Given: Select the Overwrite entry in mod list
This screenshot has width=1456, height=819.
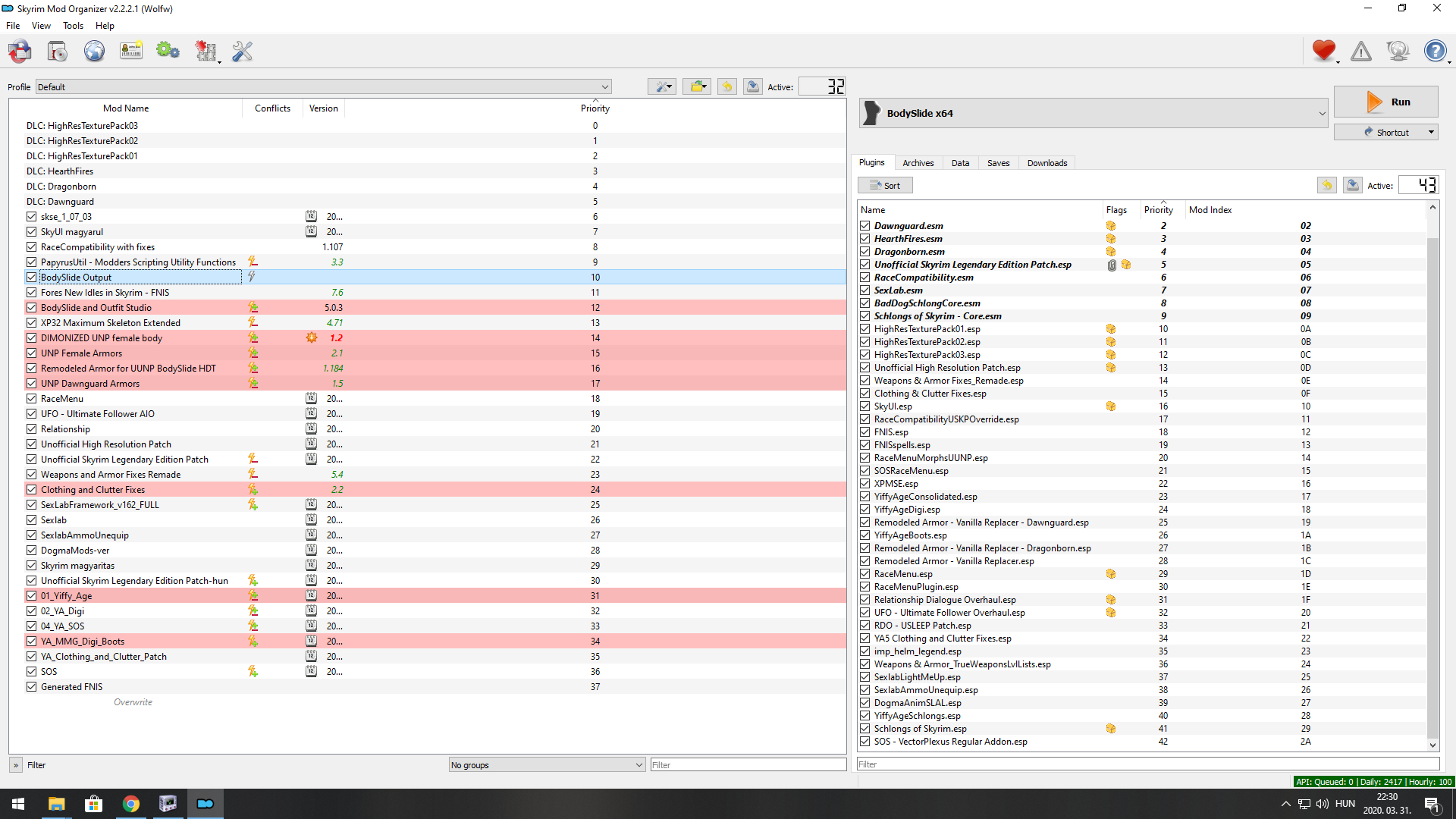Looking at the screenshot, I should [133, 701].
